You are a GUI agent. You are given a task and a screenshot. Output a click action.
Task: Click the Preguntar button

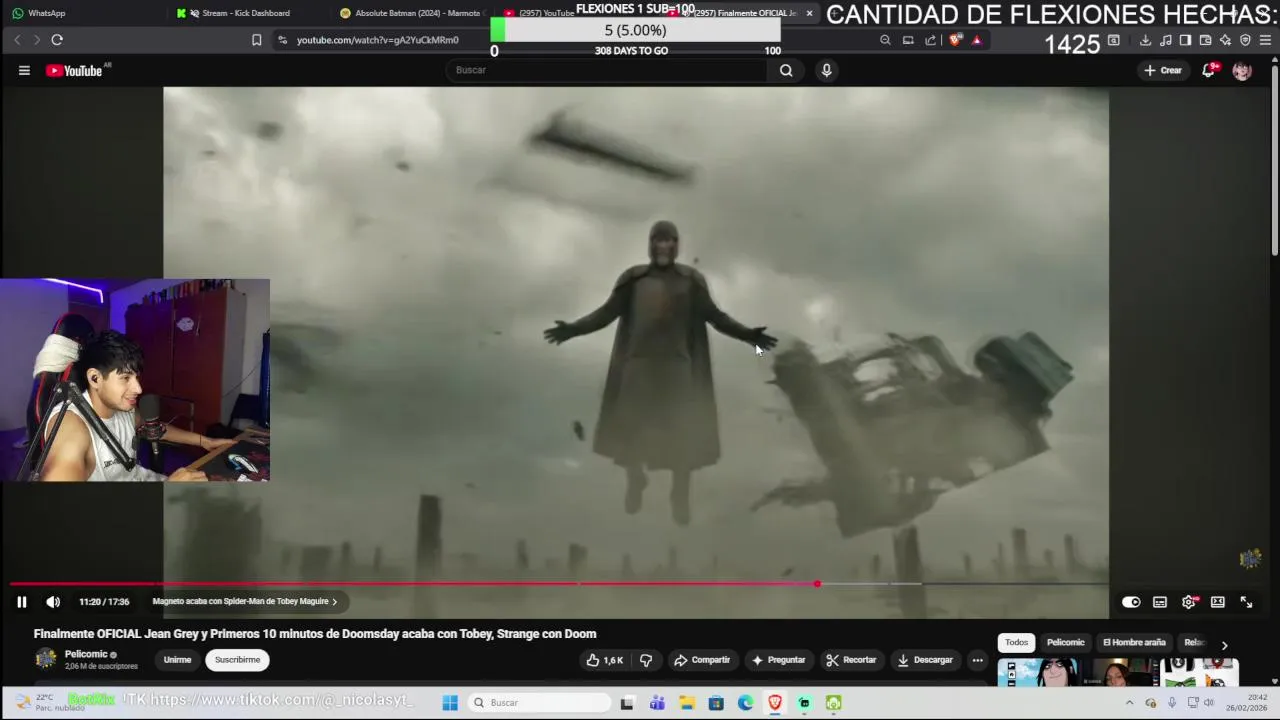tap(779, 660)
